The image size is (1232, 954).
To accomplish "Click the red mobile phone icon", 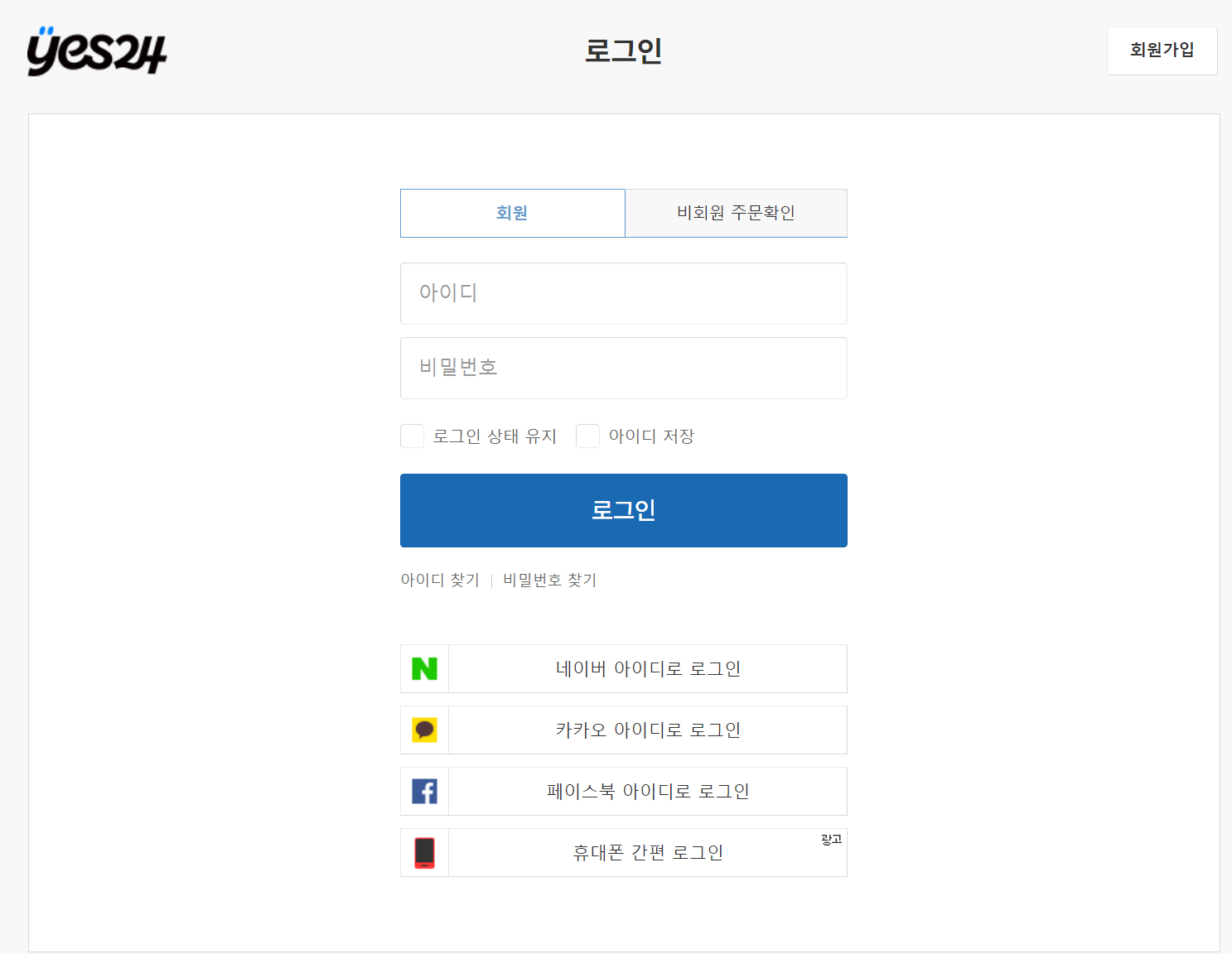I will tap(424, 852).
